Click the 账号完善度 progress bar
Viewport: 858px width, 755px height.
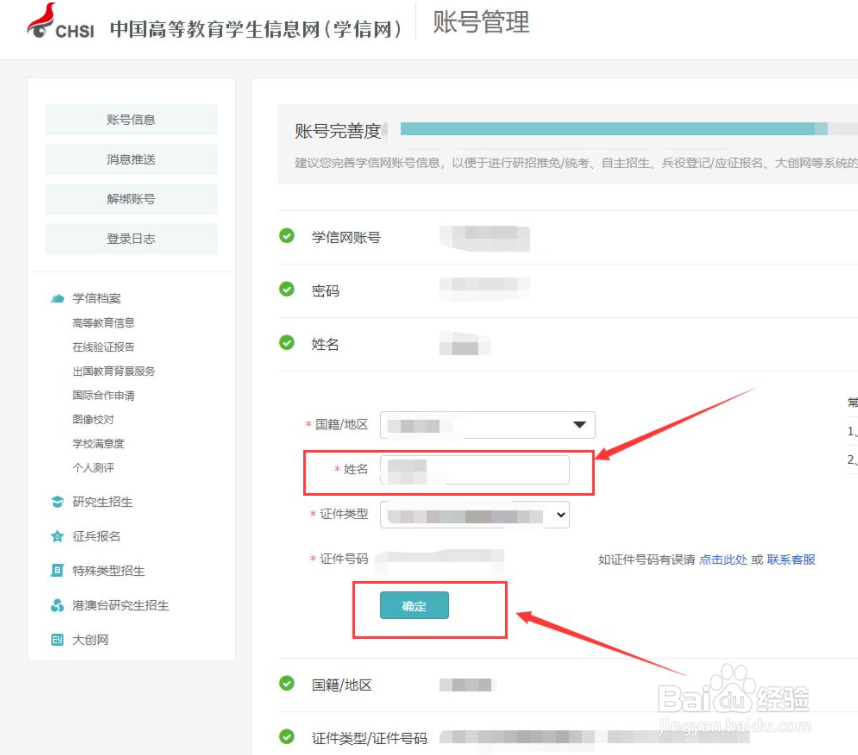pos(629,129)
